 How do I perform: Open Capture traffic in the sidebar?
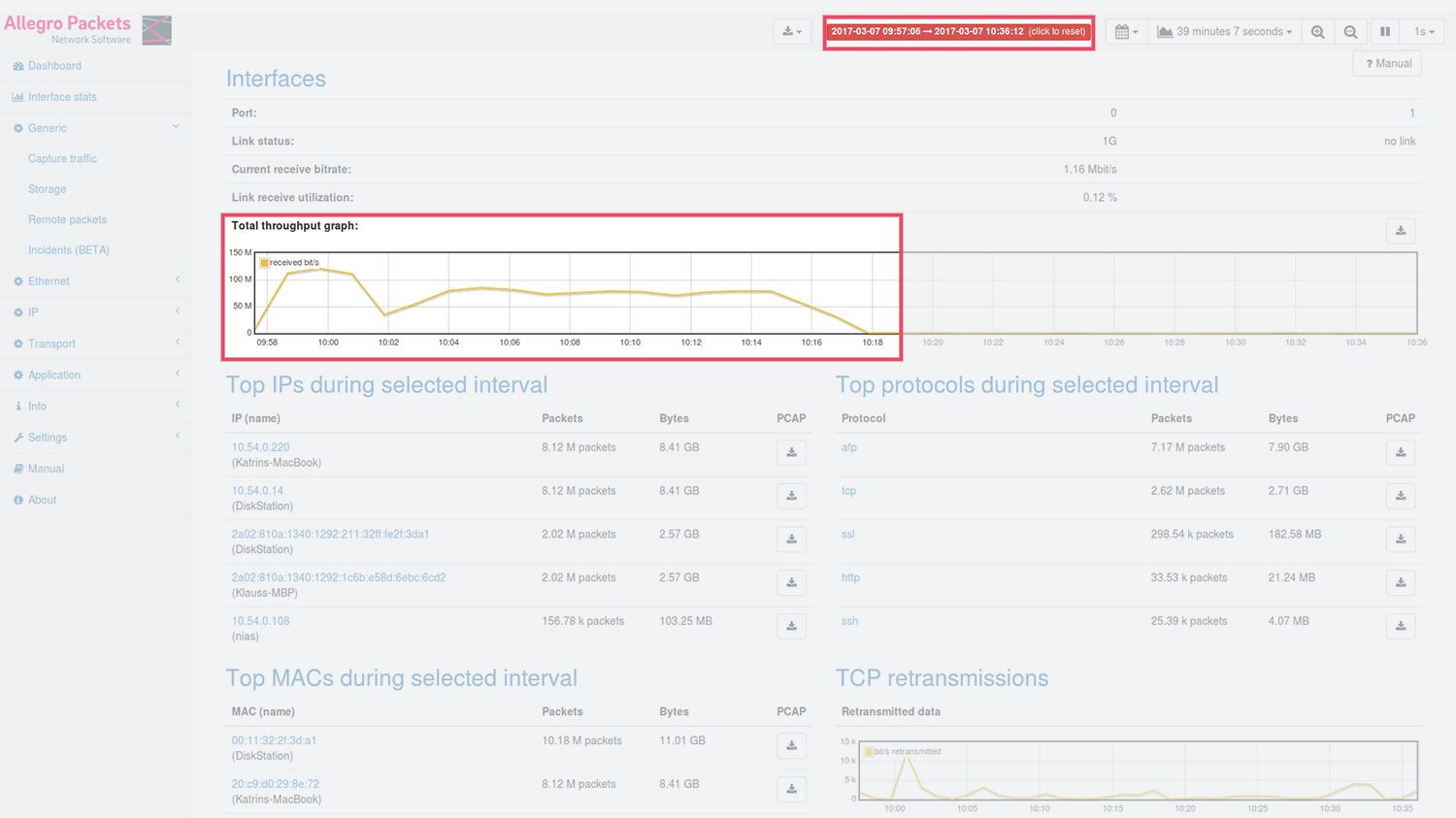62,158
